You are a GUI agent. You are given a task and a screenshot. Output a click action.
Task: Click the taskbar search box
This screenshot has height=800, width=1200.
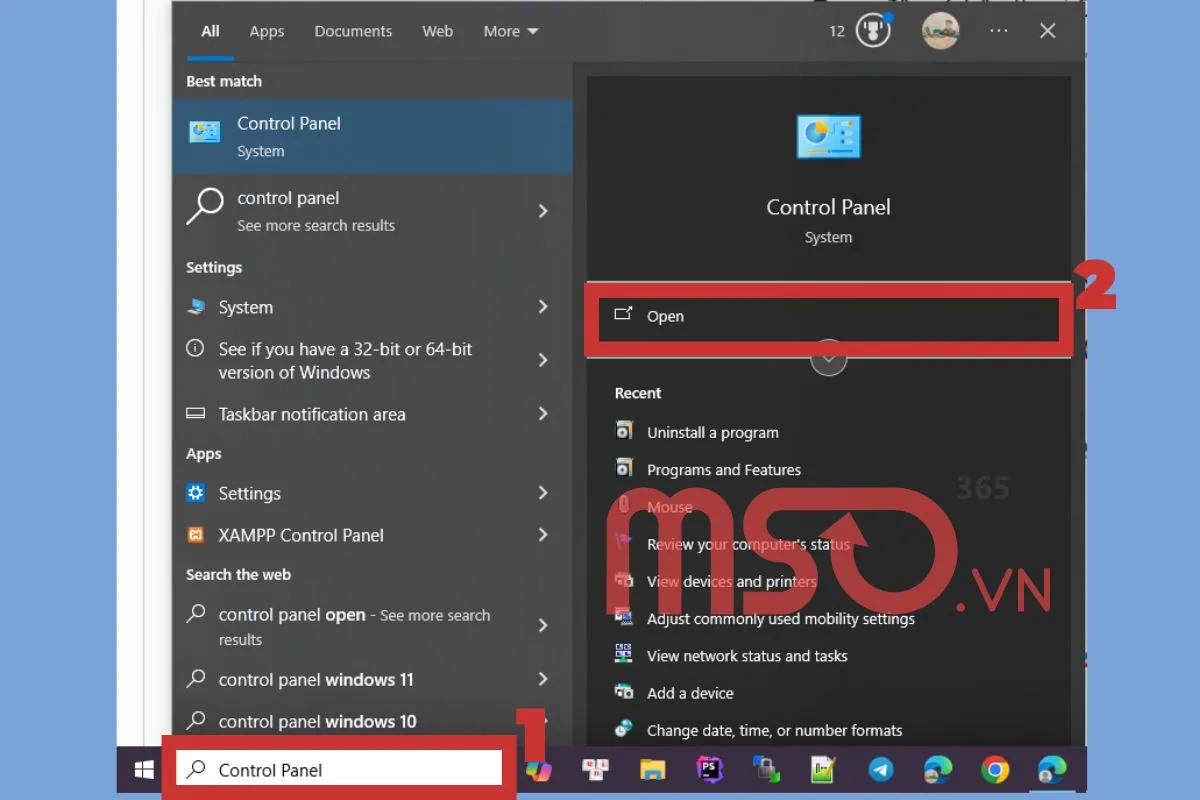(340, 769)
